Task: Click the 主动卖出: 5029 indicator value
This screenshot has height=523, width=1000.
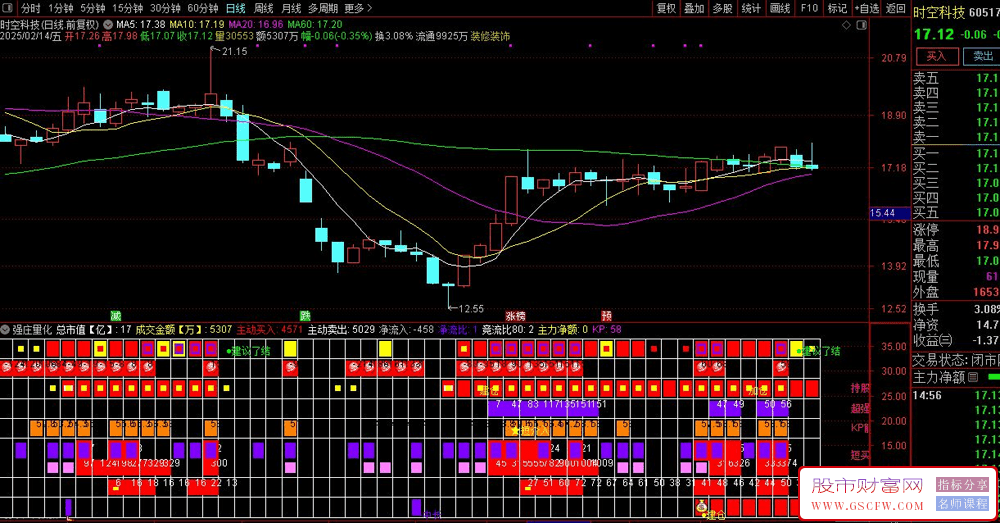Action: point(341,330)
